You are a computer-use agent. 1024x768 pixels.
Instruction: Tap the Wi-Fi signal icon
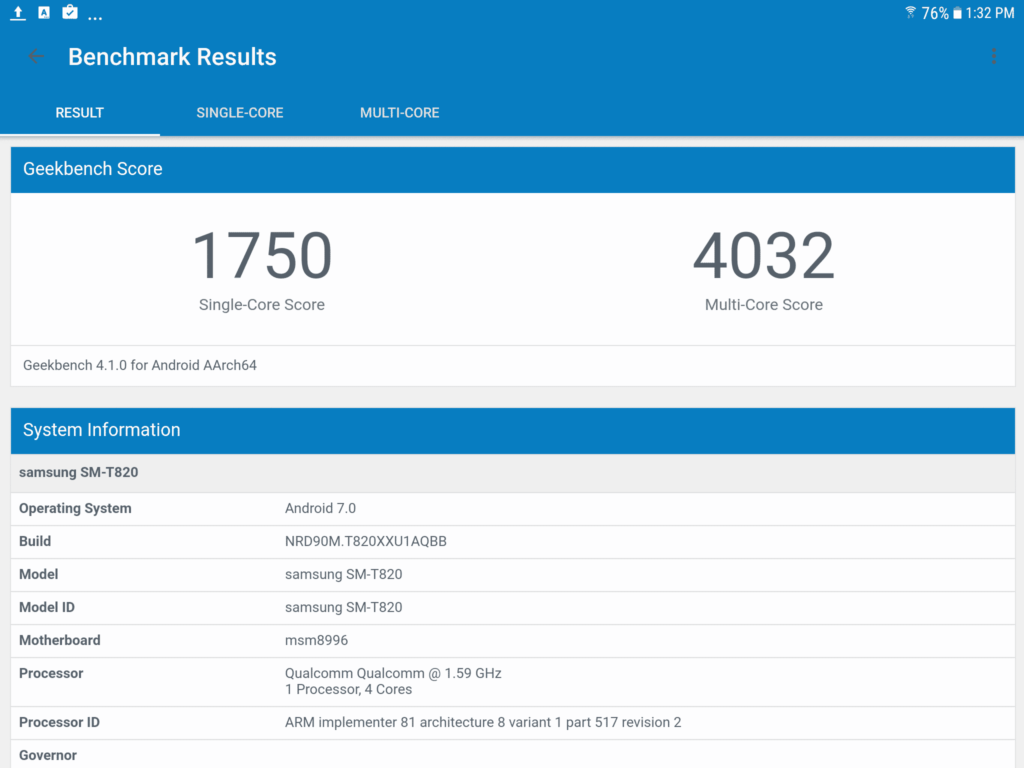pos(910,13)
